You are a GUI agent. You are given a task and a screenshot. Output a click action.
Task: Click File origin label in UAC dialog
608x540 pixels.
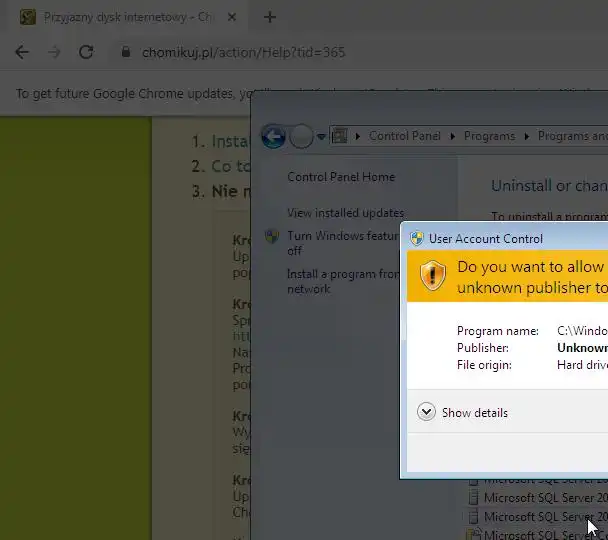[484, 365]
